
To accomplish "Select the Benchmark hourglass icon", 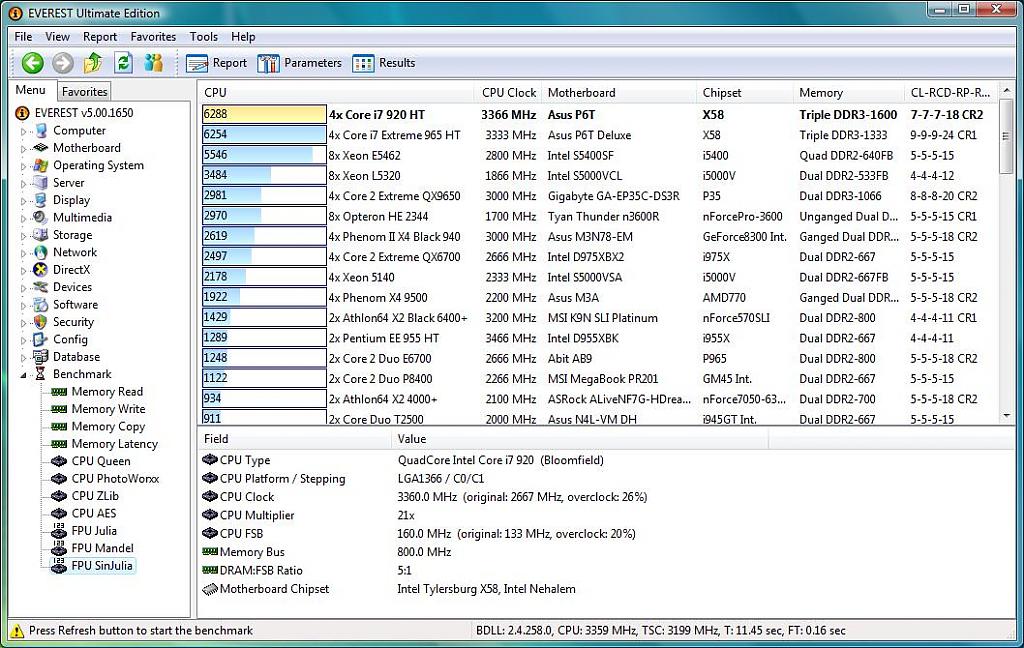I will (40, 374).
